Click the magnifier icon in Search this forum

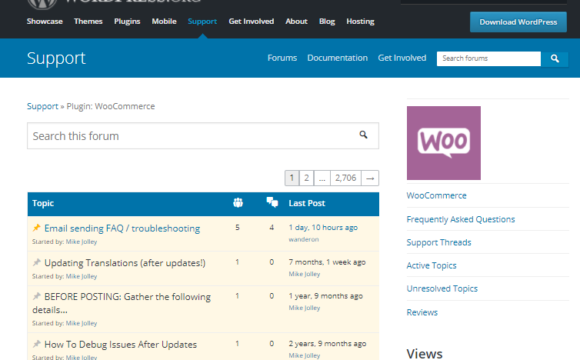(x=364, y=135)
